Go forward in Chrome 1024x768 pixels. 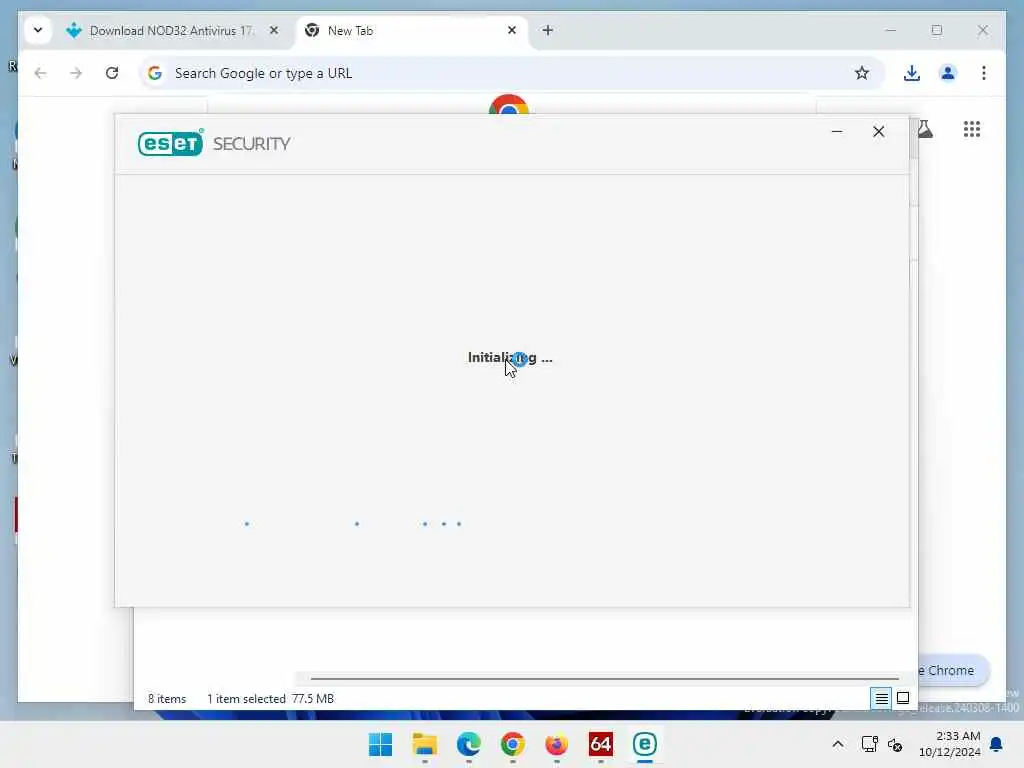tap(76, 73)
